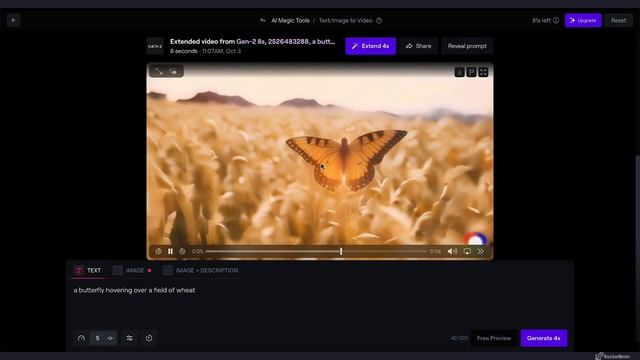Click Generate 4s button
This screenshot has height=360, width=640.
pos(544,338)
